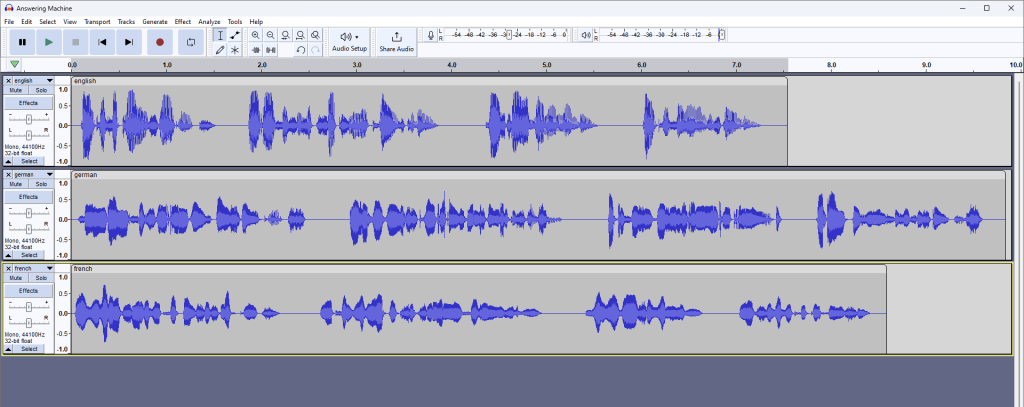Start recording with the red Record button
Image resolution: width=1024 pixels, height=407 pixels.
[x=160, y=42]
